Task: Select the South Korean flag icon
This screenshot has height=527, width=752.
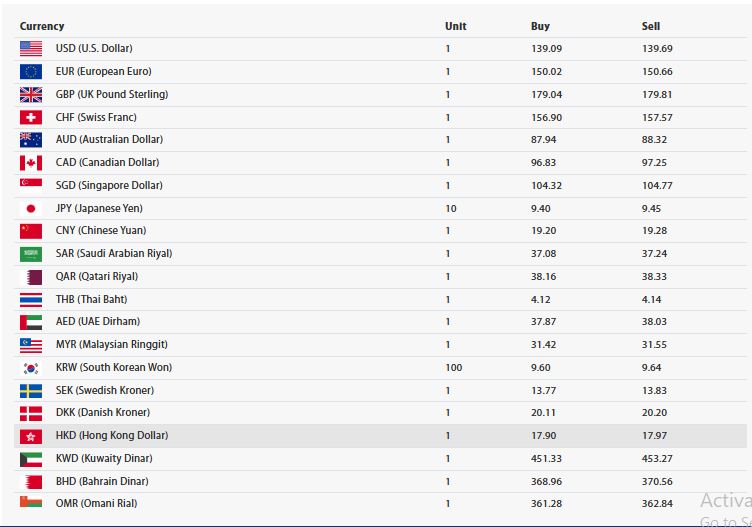Action: [31, 368]
